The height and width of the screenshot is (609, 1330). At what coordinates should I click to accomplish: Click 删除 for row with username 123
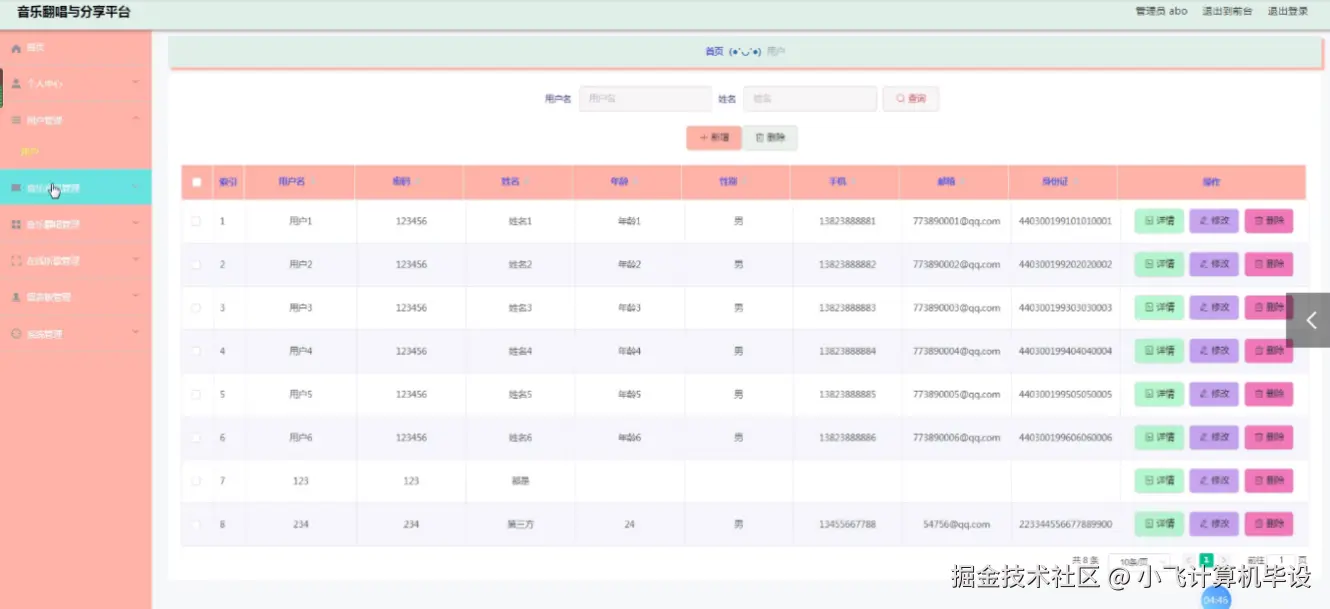click(x=1269, y=481)
